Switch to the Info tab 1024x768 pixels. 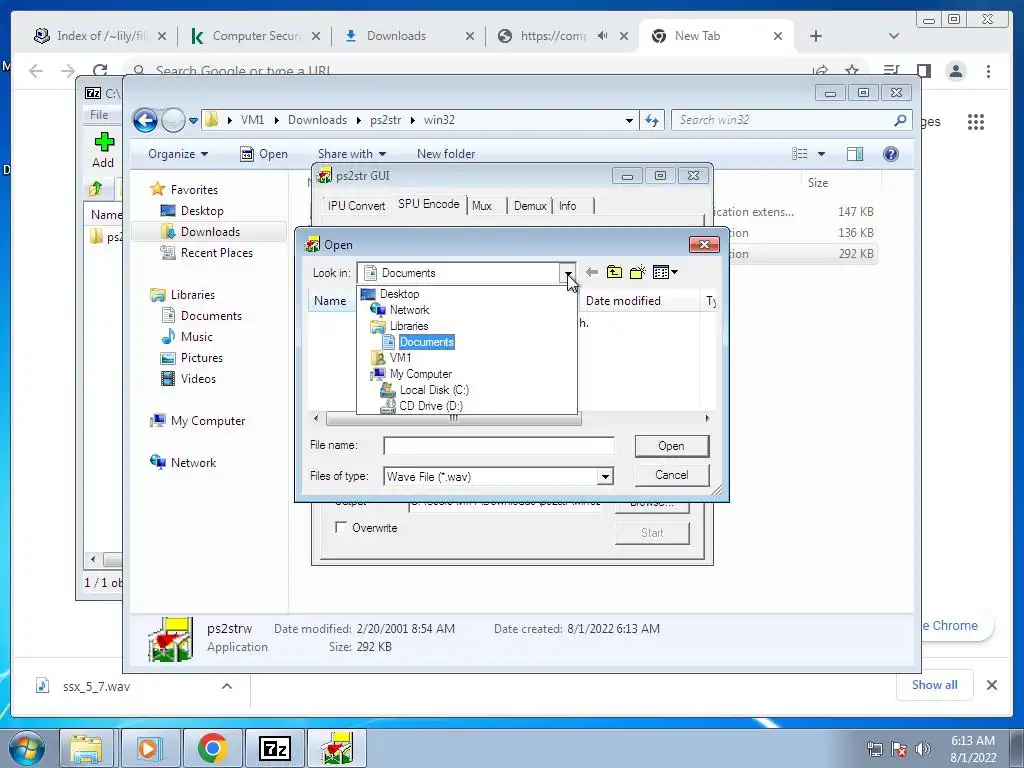(568, 206)
